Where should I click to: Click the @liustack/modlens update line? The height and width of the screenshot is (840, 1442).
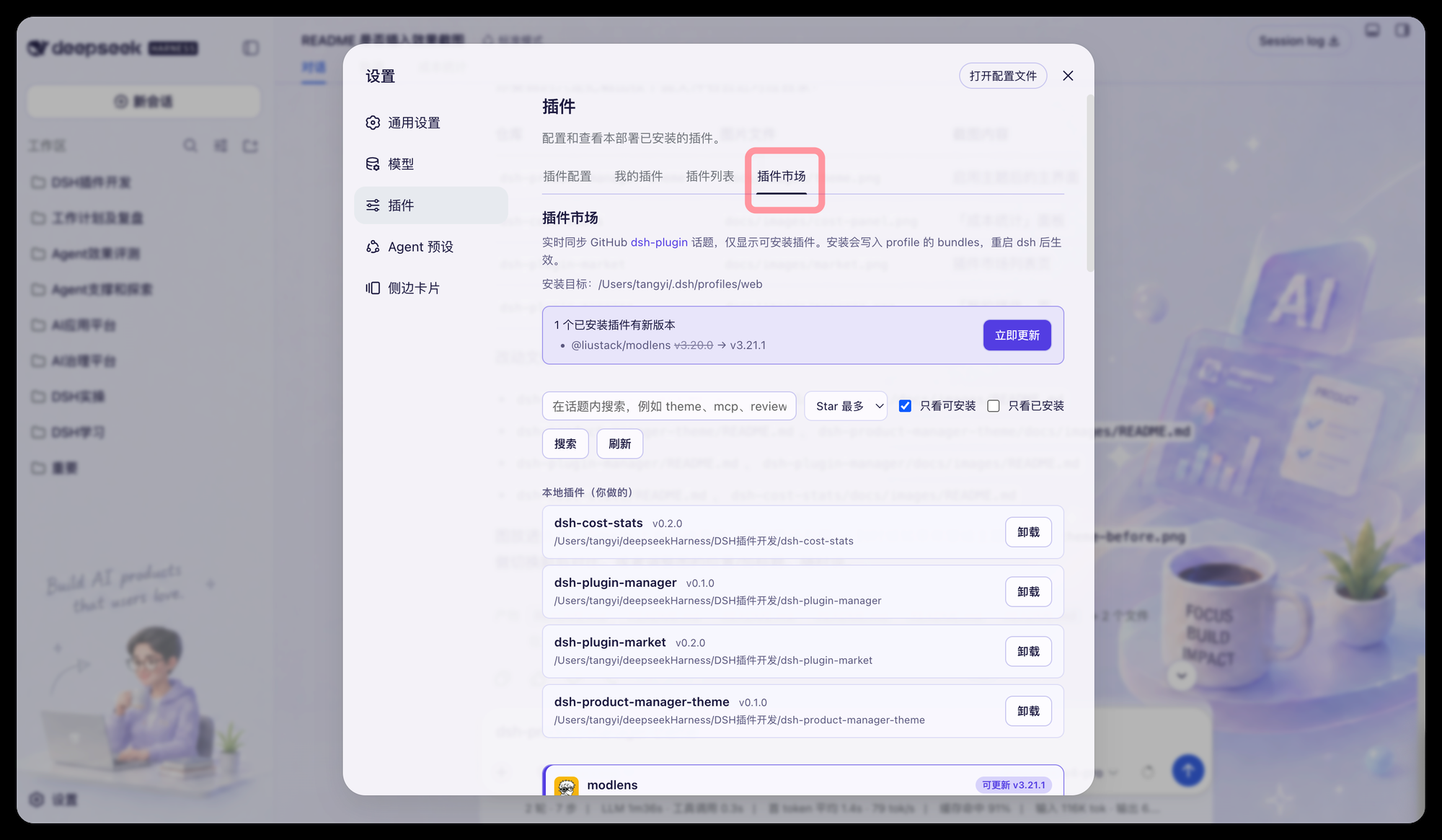[x=668, y=345]
